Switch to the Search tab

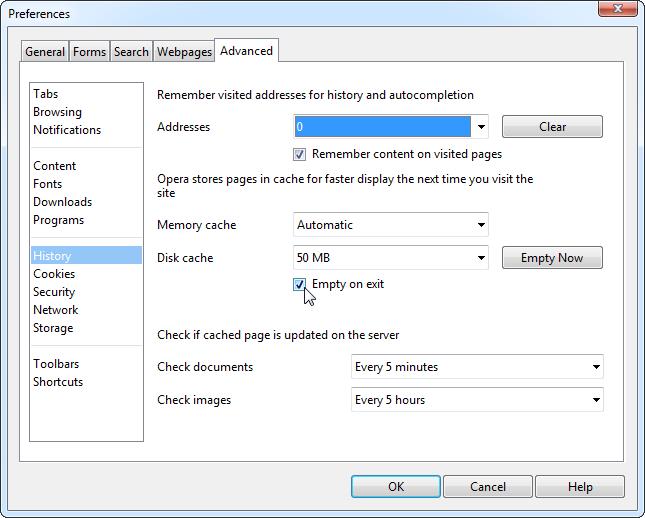point(131,52)
